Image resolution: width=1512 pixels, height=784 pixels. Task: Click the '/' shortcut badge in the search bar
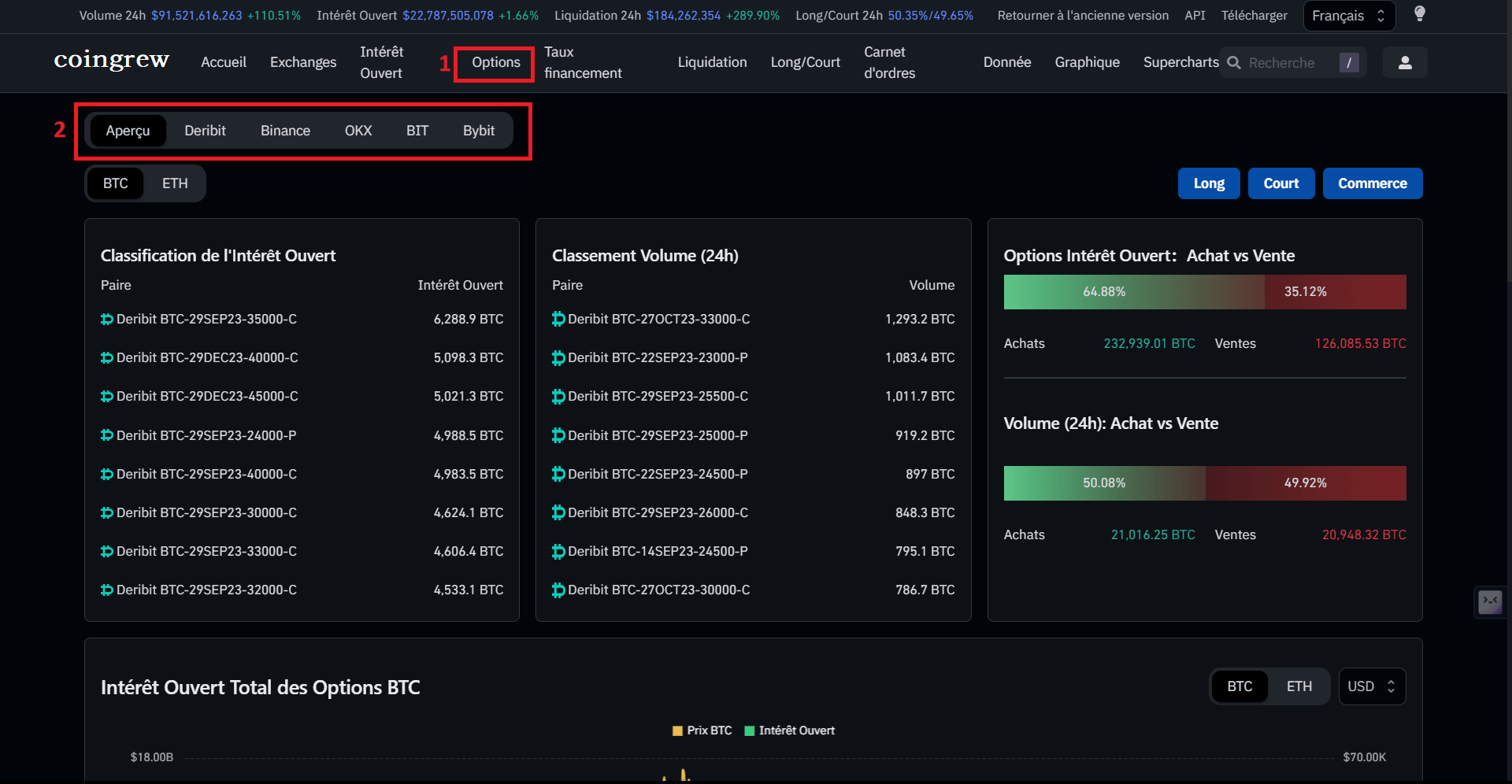[x=1350, y=62]
